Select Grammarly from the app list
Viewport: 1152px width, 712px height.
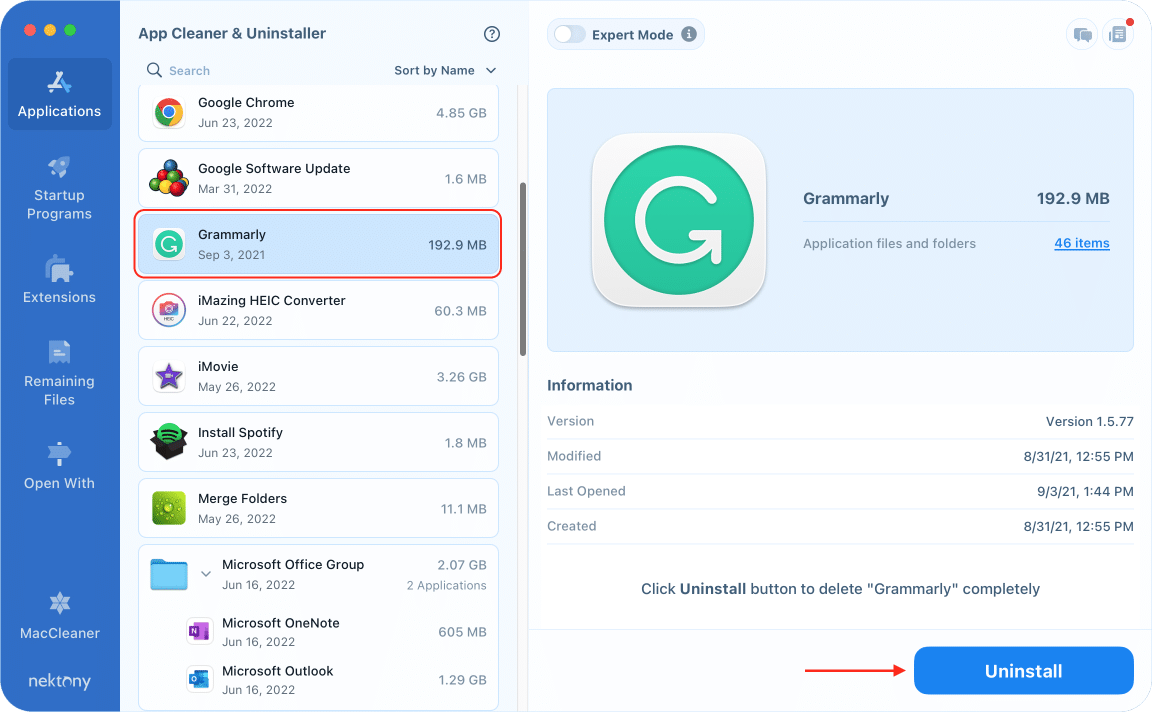(317, 244)
